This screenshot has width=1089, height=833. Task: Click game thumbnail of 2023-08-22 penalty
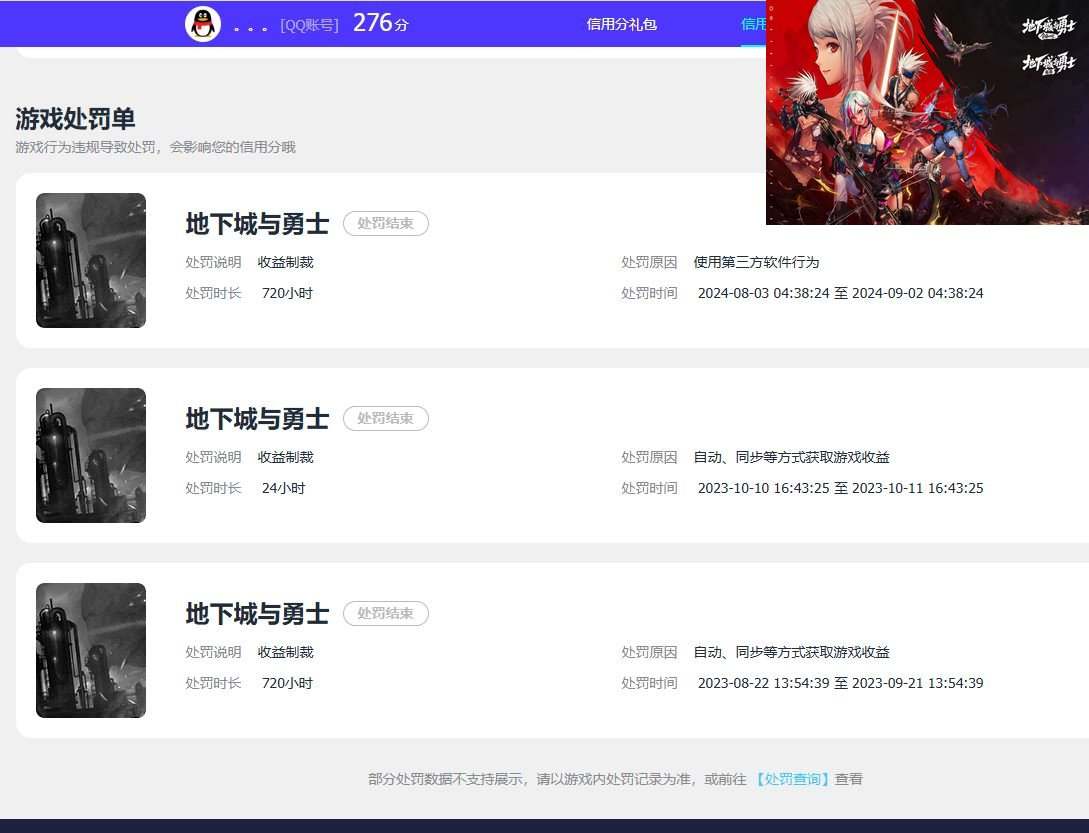pyautogui.click(x=91, y=650)
